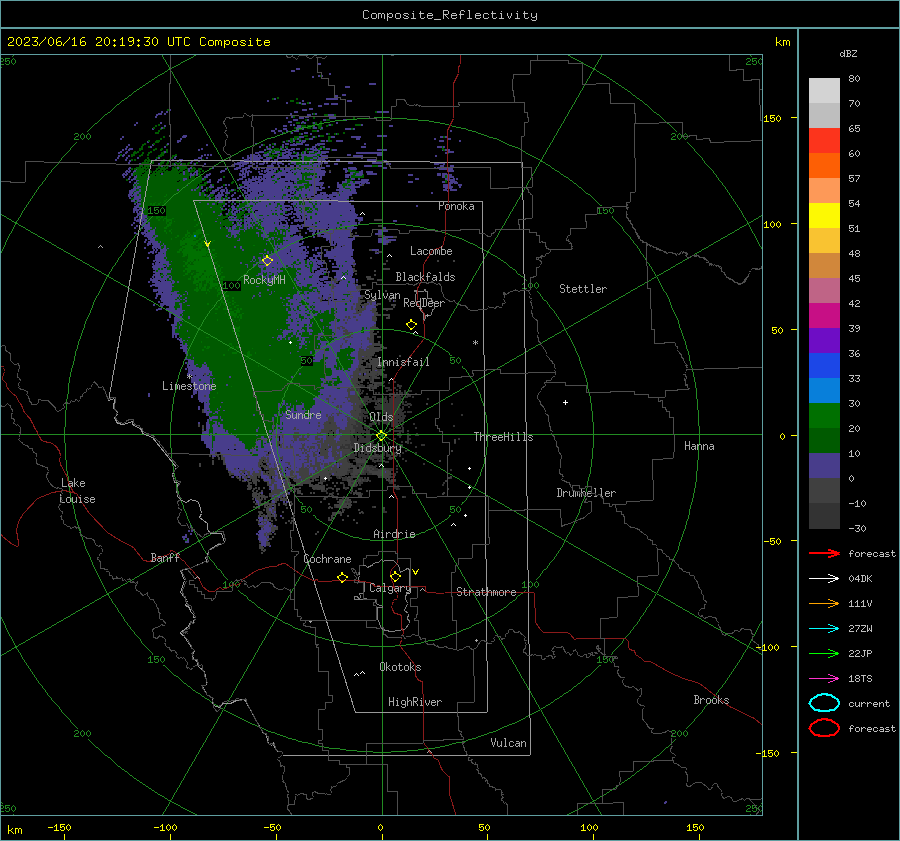The width and height of the screenshot is (900, 841).
Task: Click the Airdrie label
Action: pos(394,534)
